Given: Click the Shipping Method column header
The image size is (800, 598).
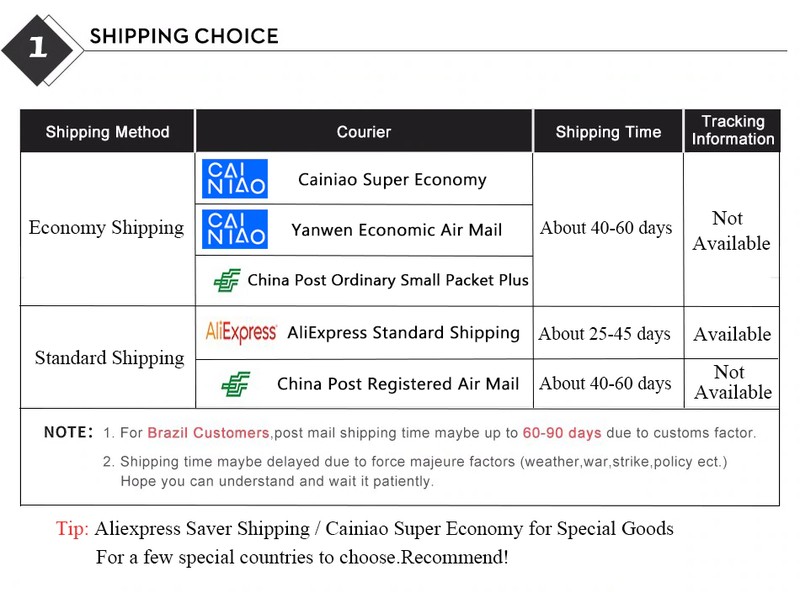Looking at the screenshot, I should click(107, 132).
